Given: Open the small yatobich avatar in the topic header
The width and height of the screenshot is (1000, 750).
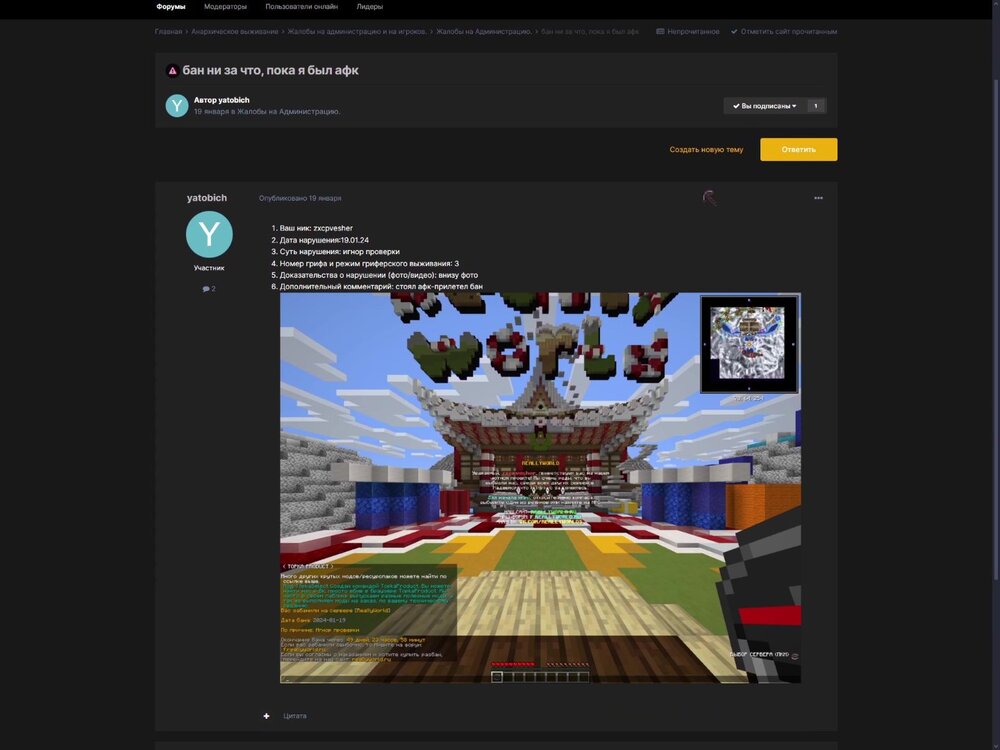Looking at the screenshot, I should click(177, 106).
